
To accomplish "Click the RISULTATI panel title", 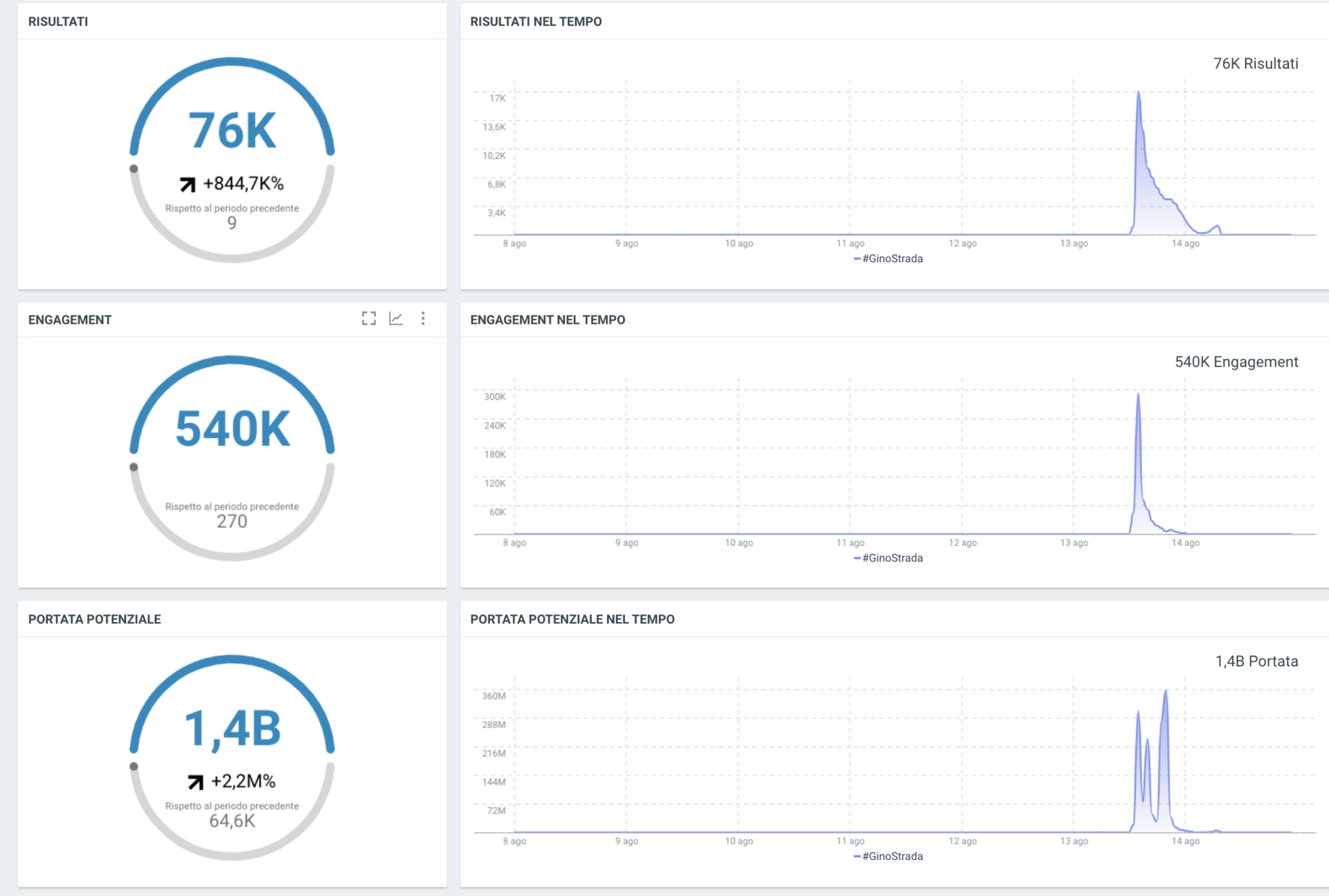I will coord(58,21).
